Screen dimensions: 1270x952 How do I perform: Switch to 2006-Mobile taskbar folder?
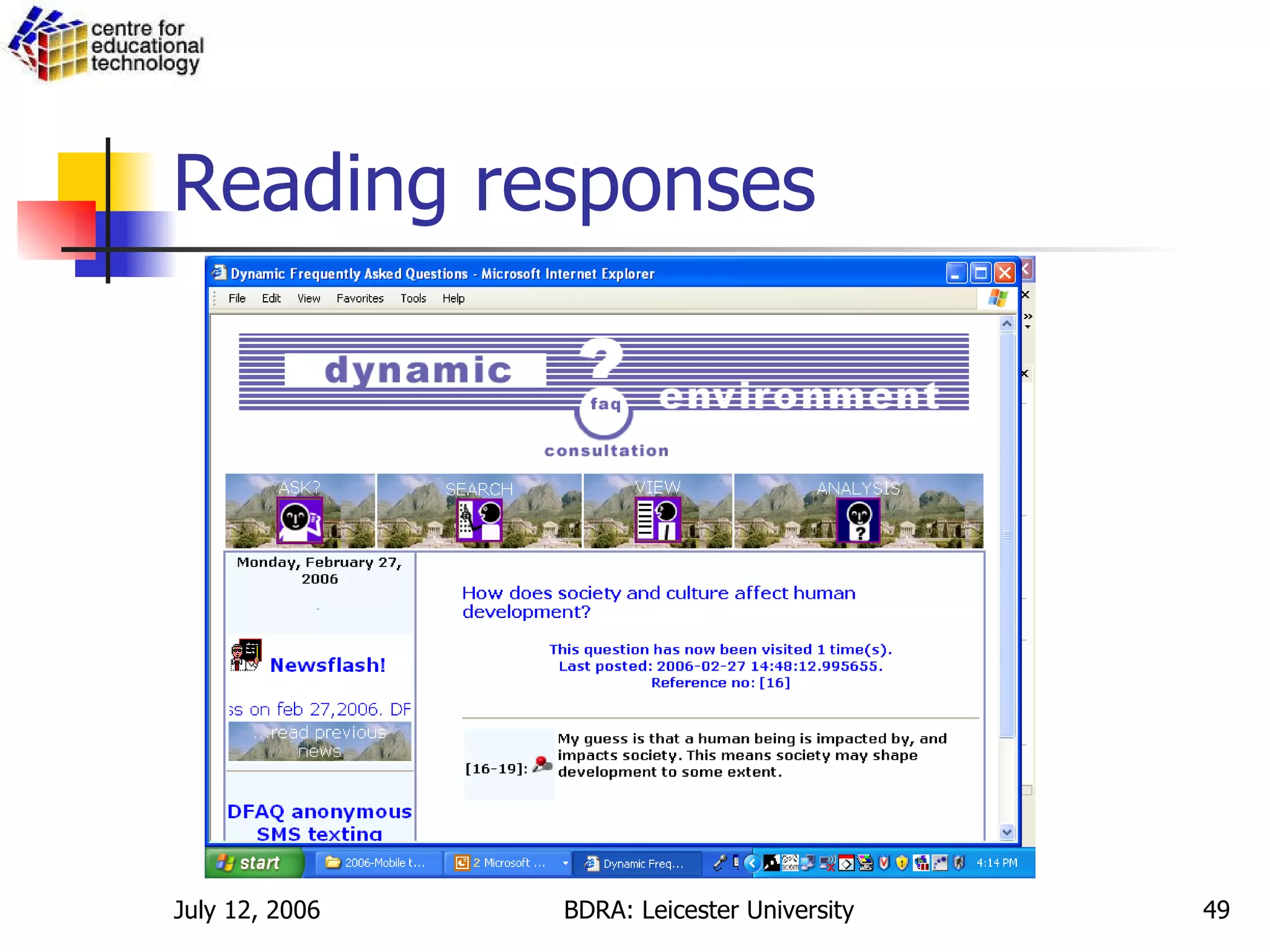[380, 863]
